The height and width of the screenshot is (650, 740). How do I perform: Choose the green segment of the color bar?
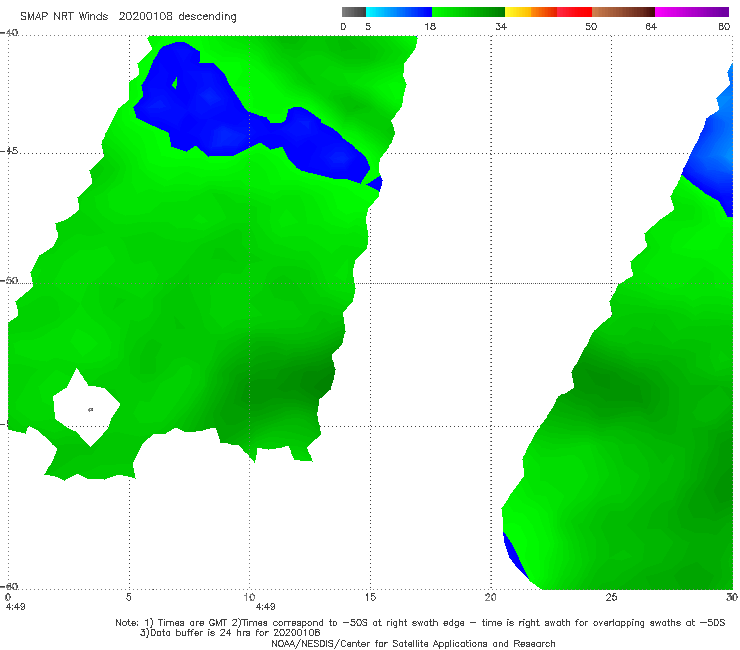click(x=468, y=12)
